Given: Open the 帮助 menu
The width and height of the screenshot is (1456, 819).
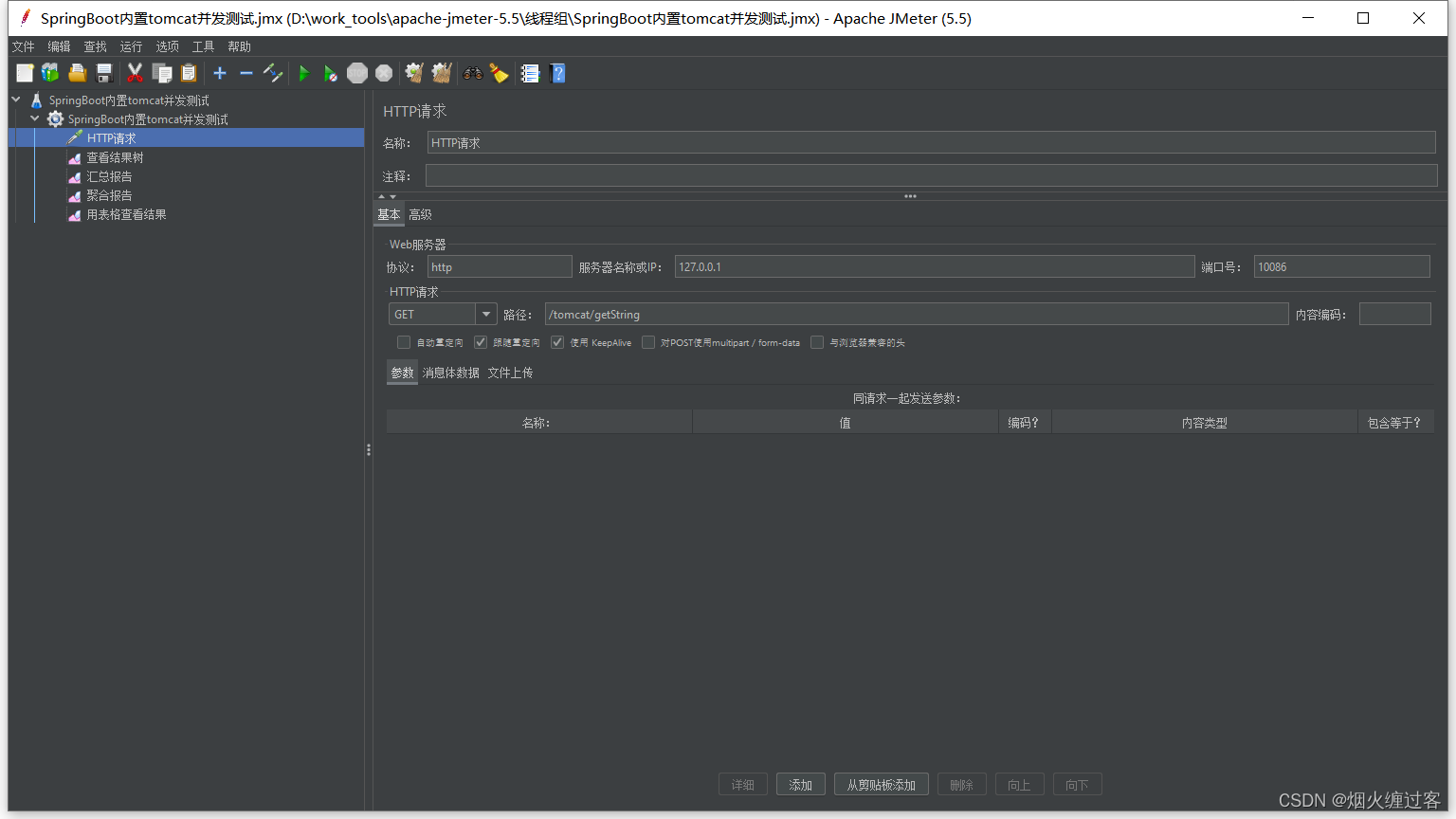Looking at the screenshot, I should 239,46.
